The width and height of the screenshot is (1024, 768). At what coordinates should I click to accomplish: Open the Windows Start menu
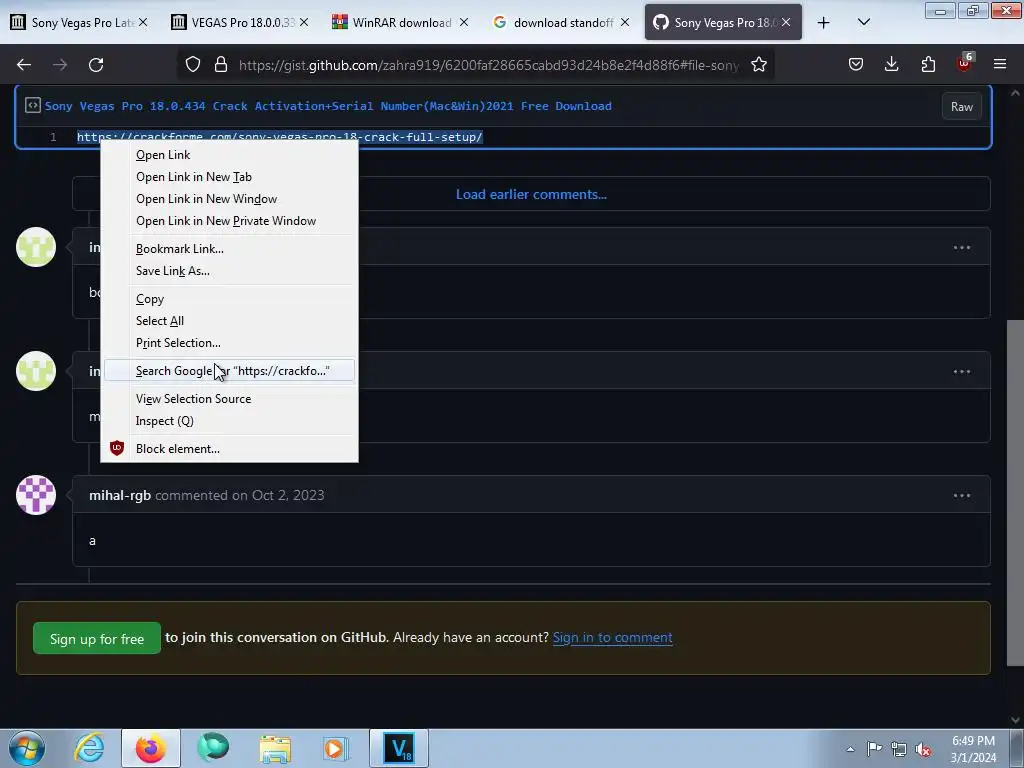tap(27, 748)
